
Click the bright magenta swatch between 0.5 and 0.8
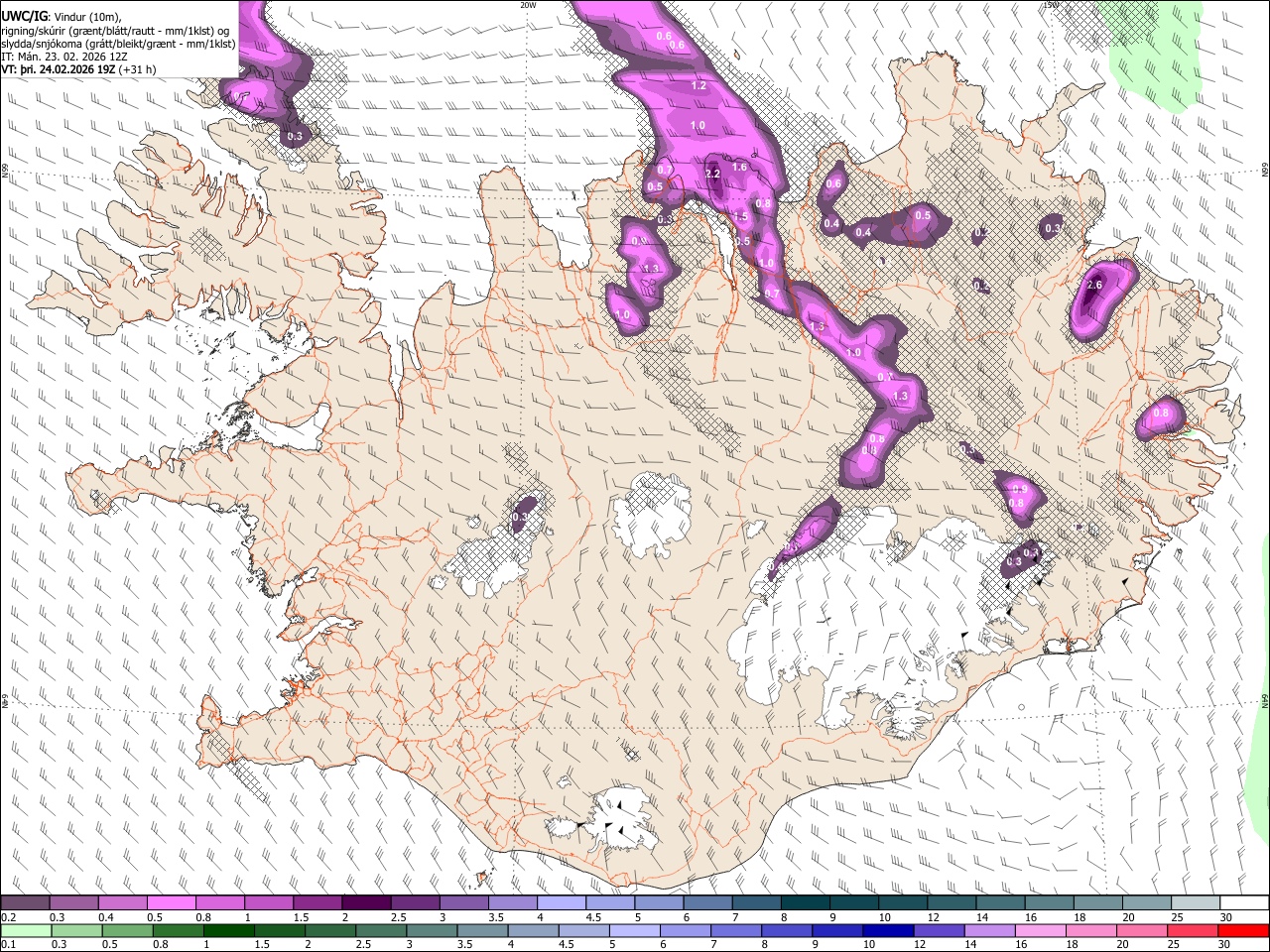point(171,902)
